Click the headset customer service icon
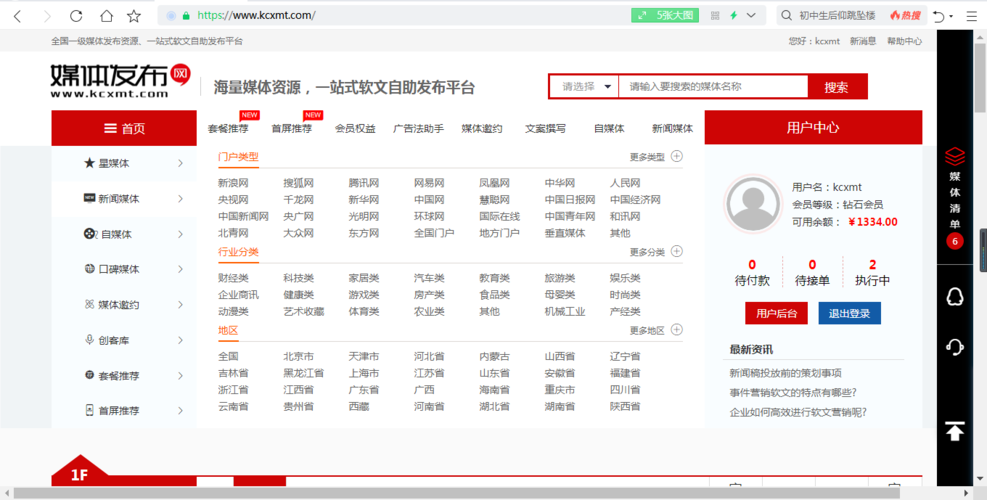This screenshot has height=500, width=987. pos(955,346)
